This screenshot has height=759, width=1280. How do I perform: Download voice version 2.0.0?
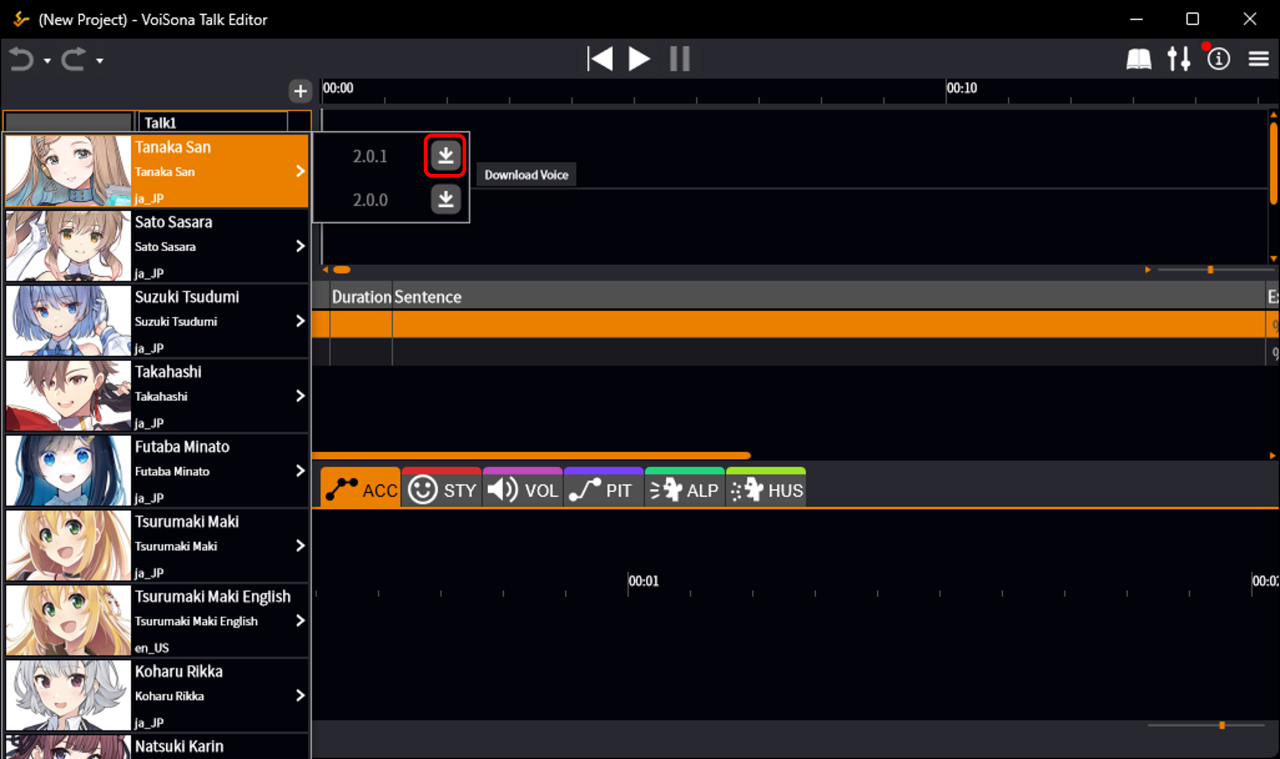pyautogui.click(x=446, y=199)
